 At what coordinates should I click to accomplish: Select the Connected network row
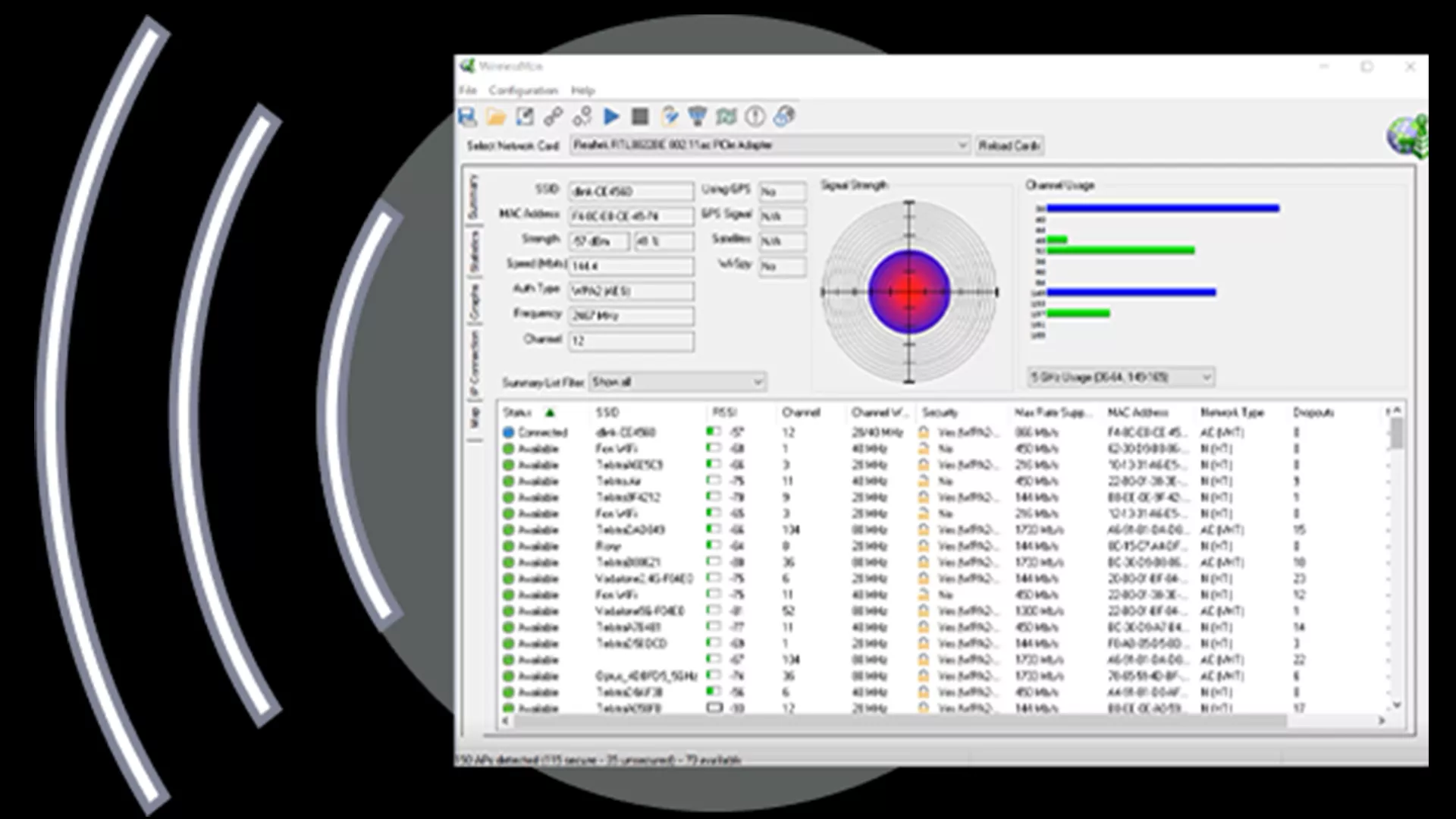543,432
